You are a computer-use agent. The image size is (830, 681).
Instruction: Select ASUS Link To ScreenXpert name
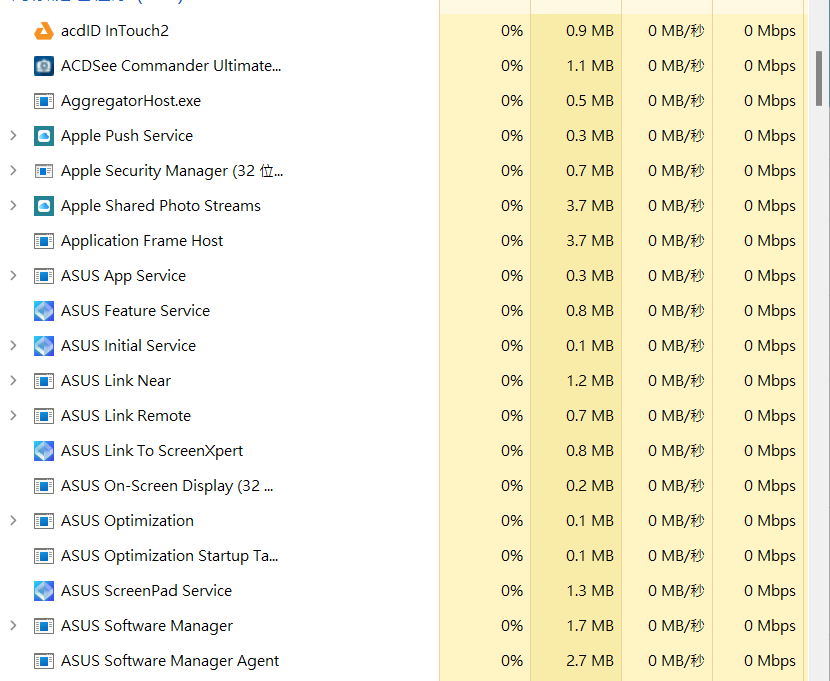152,451
